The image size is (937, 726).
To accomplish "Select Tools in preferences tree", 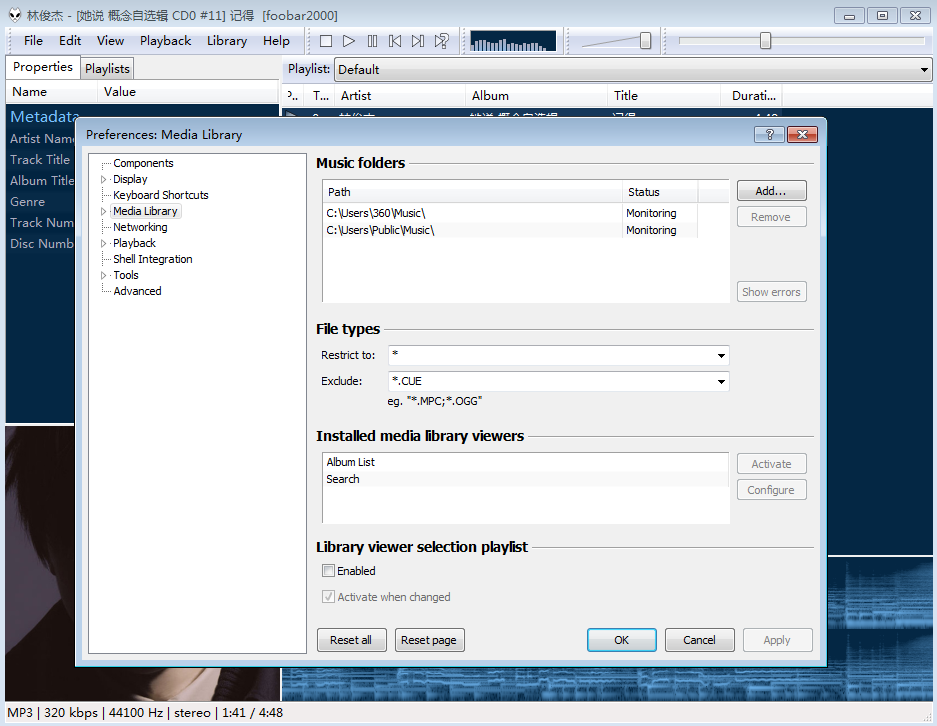I will click(x=126, y=275).
